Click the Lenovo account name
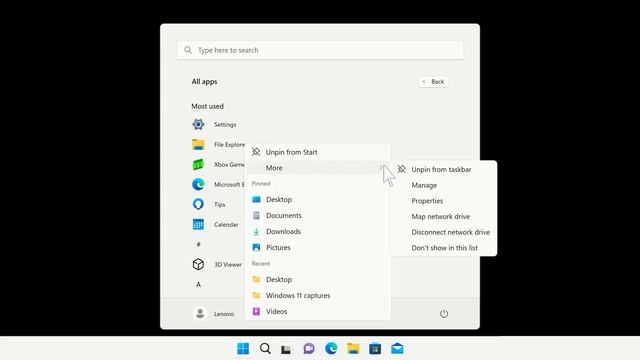 tap(224, 314)
